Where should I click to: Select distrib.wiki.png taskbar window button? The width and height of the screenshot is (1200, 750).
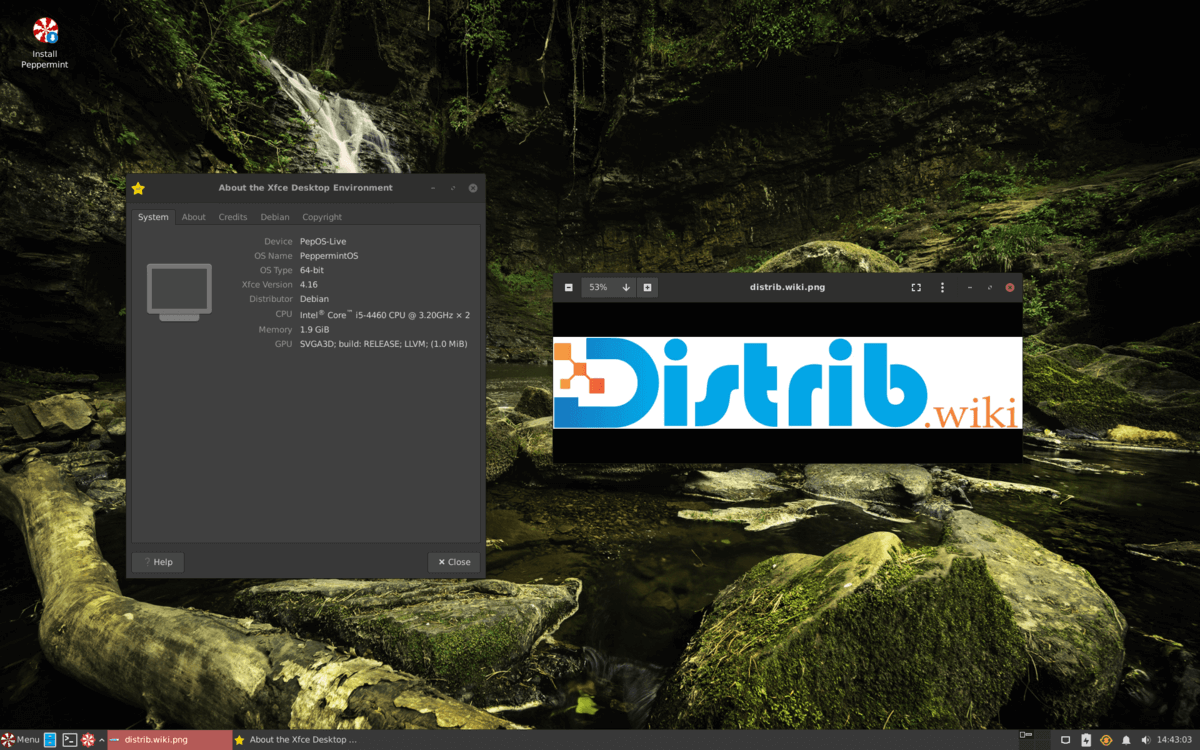[170, 740]
